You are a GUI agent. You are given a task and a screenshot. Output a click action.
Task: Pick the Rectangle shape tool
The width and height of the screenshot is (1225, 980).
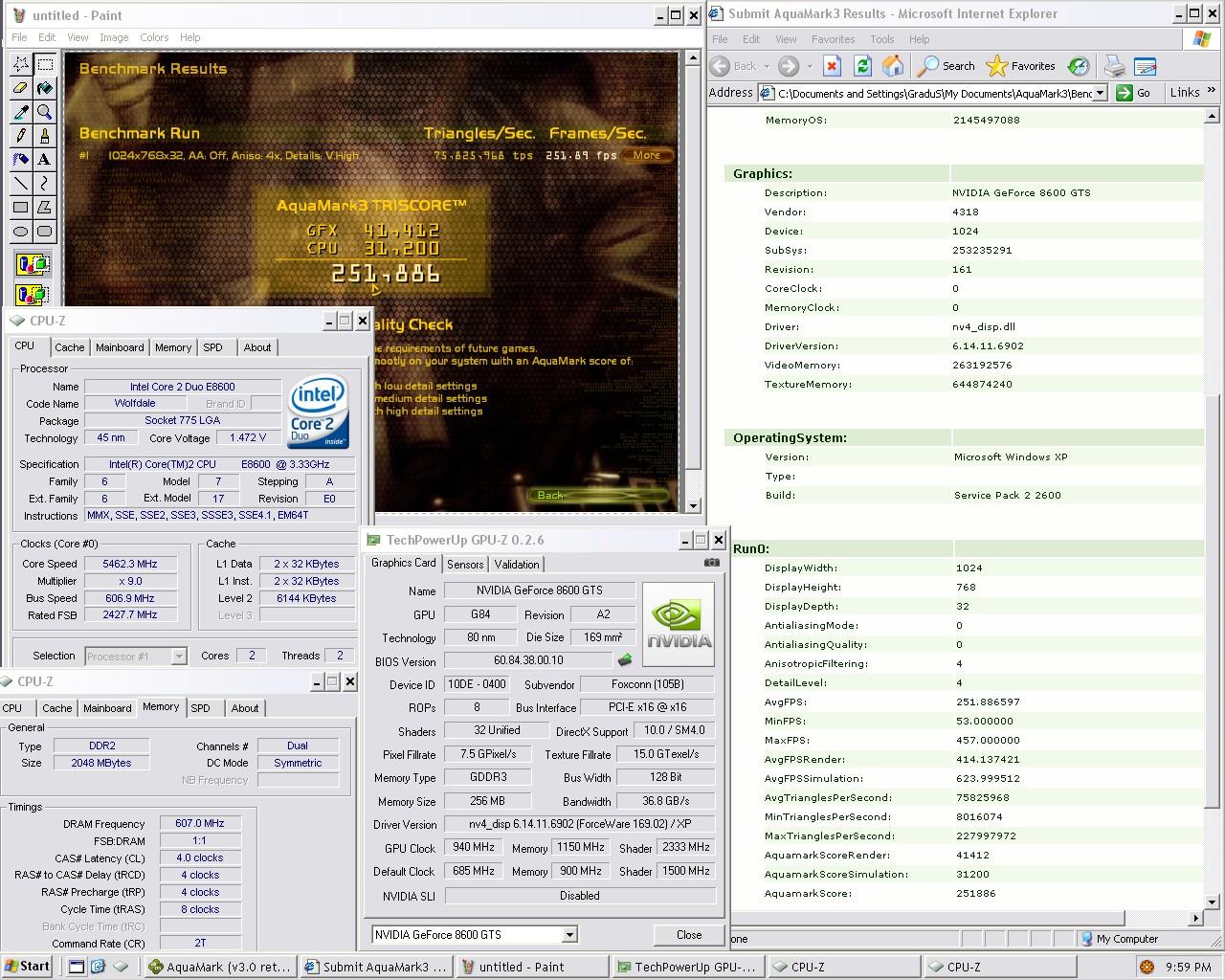point(20,208)
